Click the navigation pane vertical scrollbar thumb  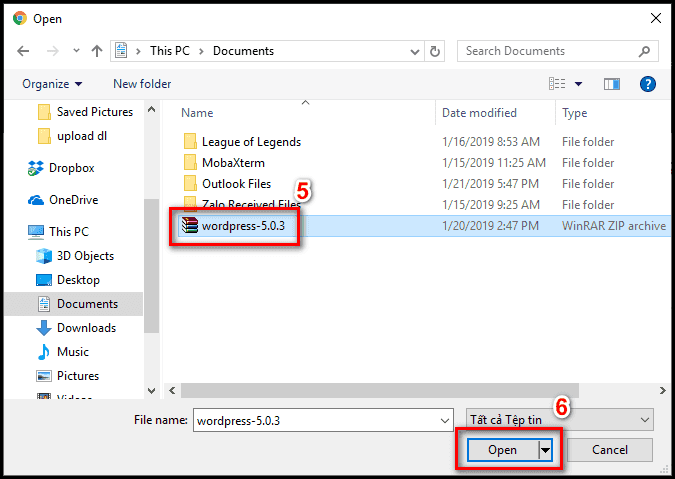point(152,266)
